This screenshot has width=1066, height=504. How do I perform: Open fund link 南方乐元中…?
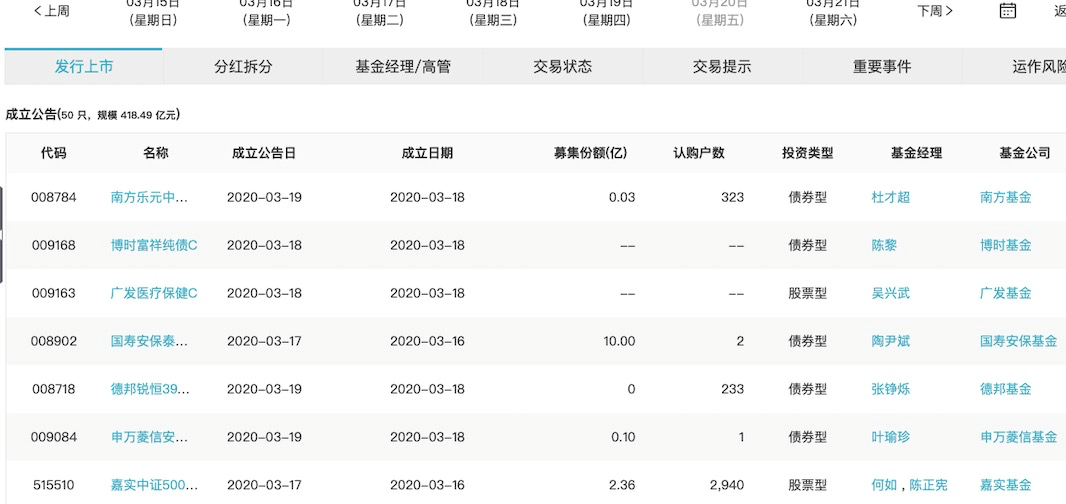tap(150, 197)
